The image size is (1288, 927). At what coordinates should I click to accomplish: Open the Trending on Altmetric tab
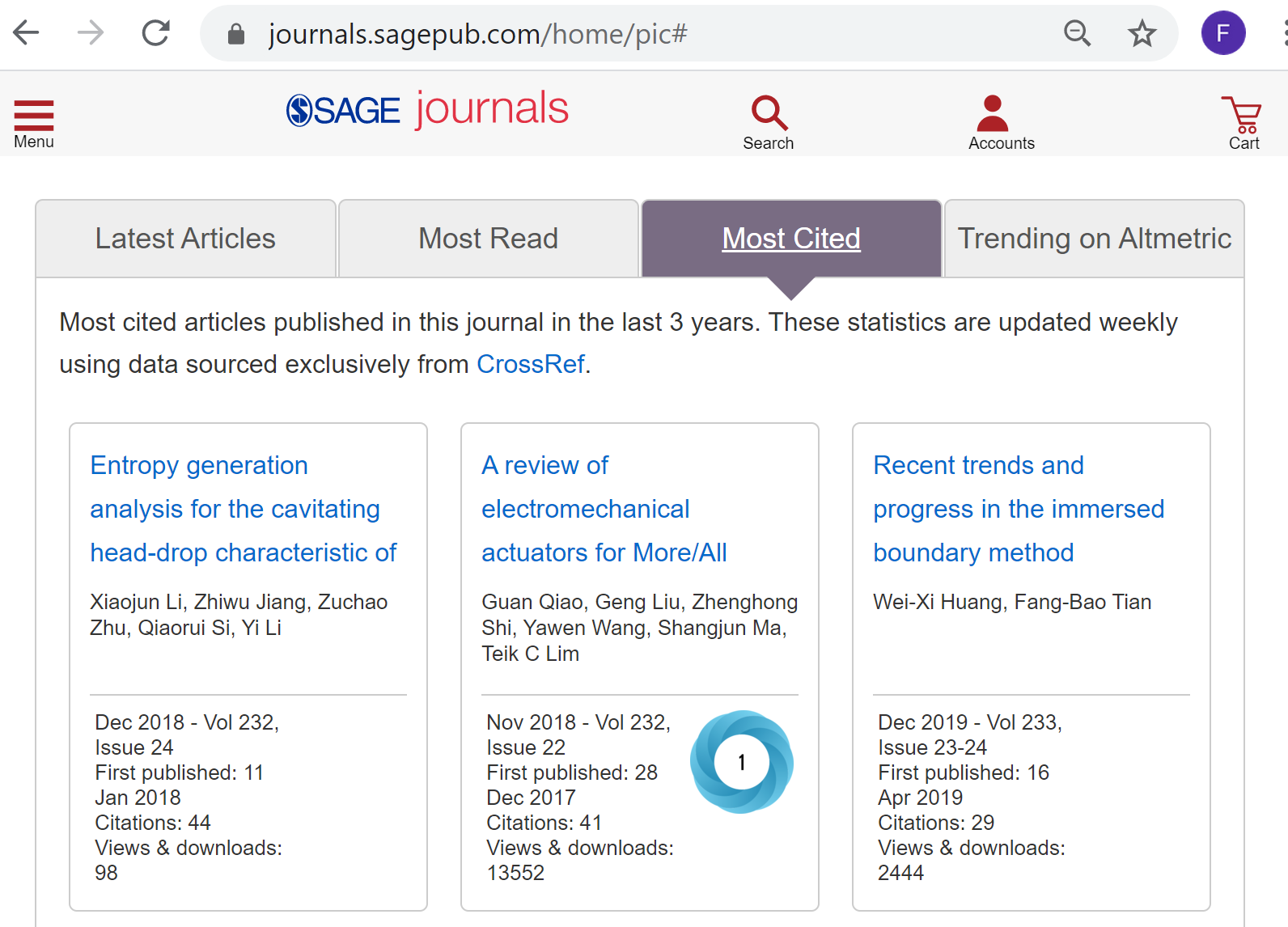tap(1095, 239)
